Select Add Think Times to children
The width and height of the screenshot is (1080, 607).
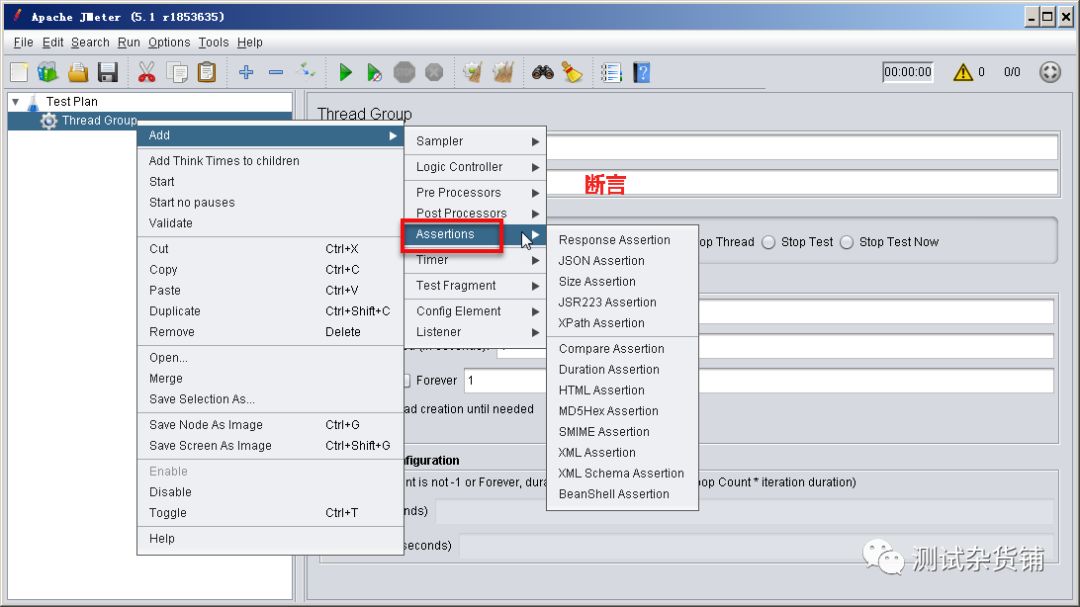click(x=270, y=161)
